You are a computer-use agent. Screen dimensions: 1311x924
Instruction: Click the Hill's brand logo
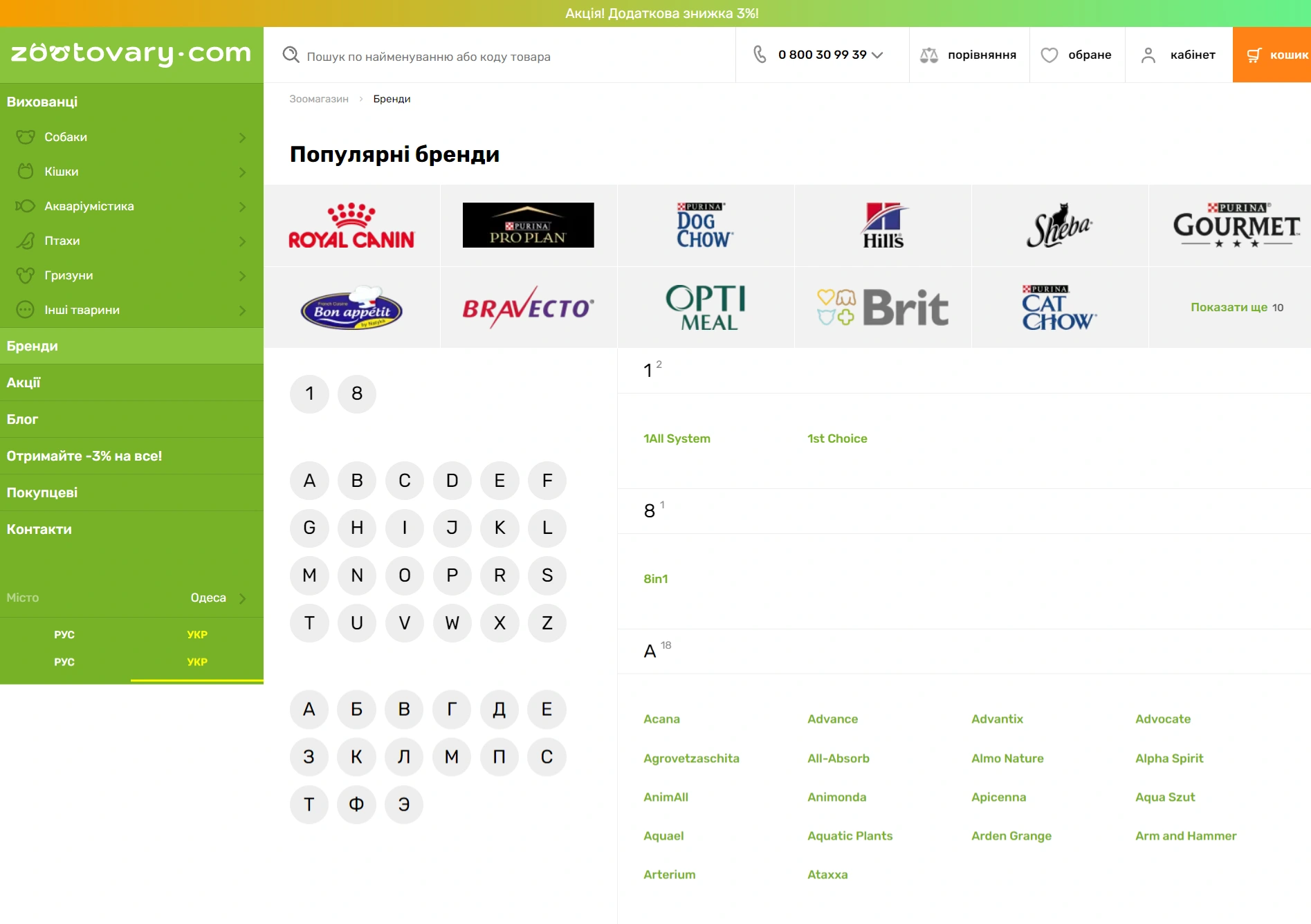[x=883, y=225]
